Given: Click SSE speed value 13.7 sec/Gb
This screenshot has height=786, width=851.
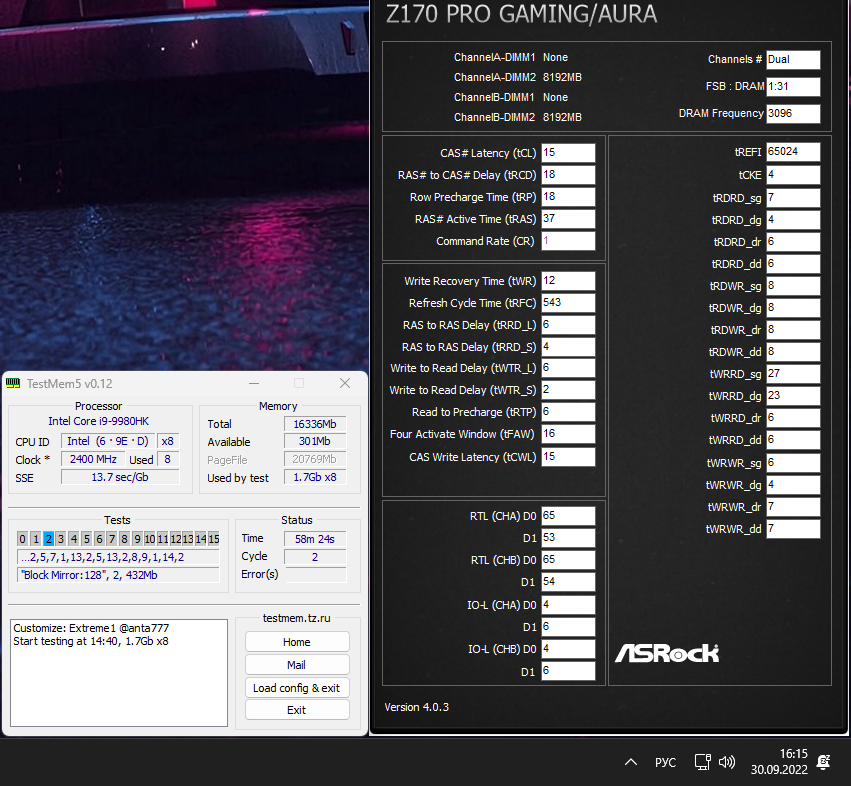Looking at the screenshot, I should coord(120,477).
